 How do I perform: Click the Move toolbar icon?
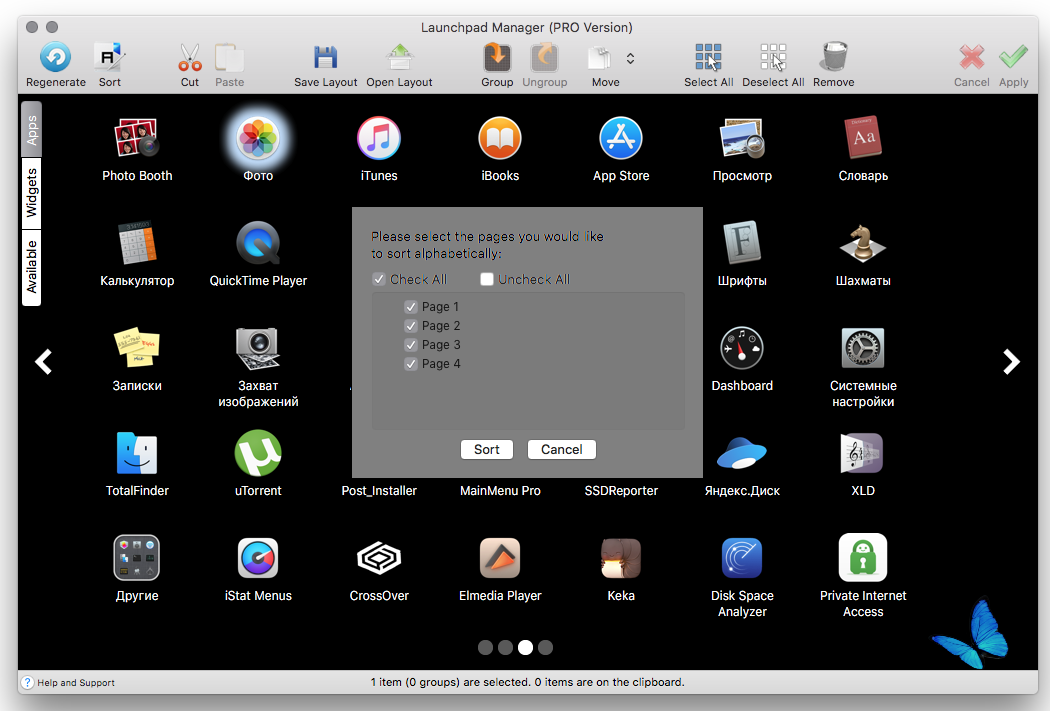(600, 58)
